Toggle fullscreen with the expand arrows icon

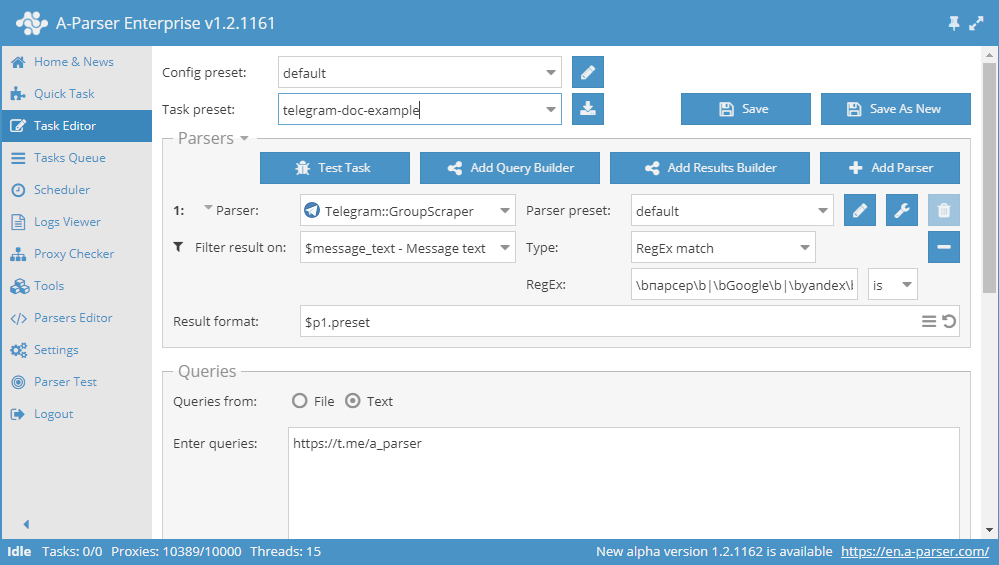977,23
